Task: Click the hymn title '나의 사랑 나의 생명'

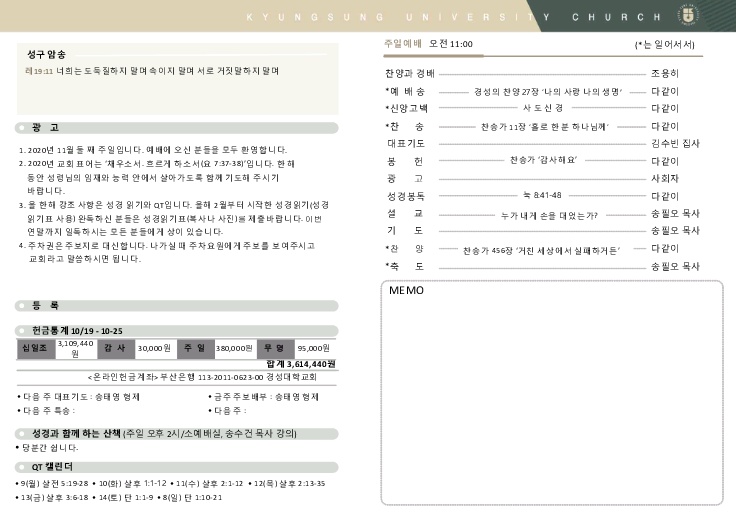Action: click(582, 92)
